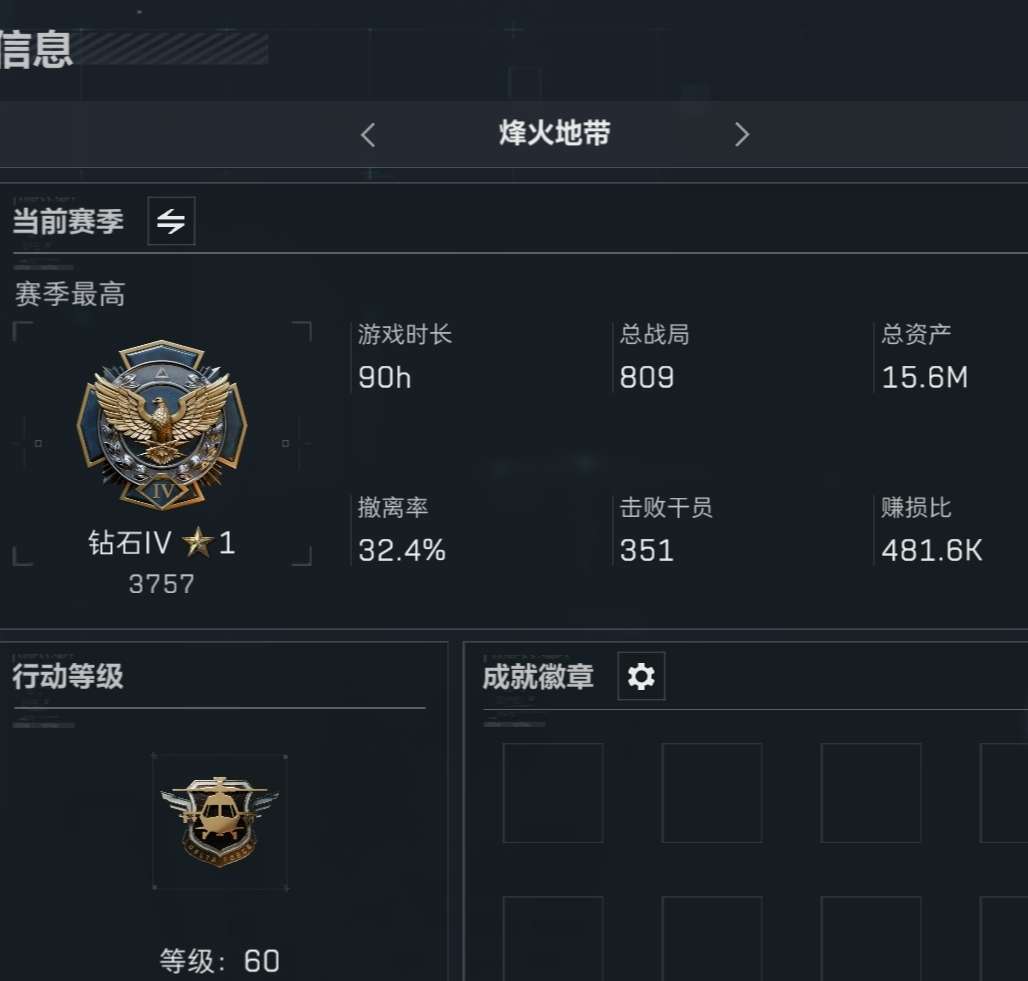Click the 击败干员 351 stat
Image resolution: width=1028 pixels, height=981 pixels.
click(x=666, y=530)
